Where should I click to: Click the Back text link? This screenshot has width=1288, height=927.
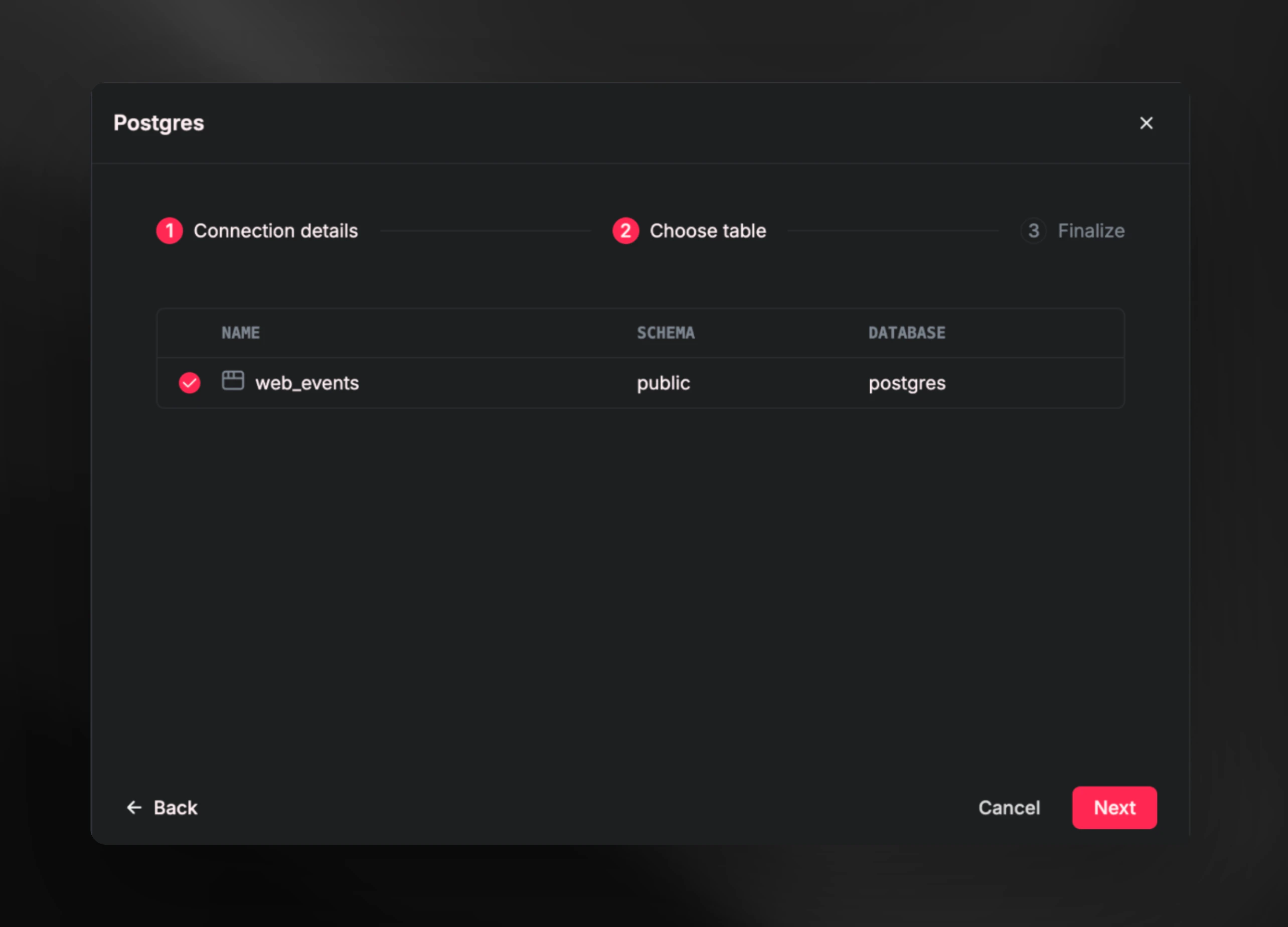pos(176,807)
